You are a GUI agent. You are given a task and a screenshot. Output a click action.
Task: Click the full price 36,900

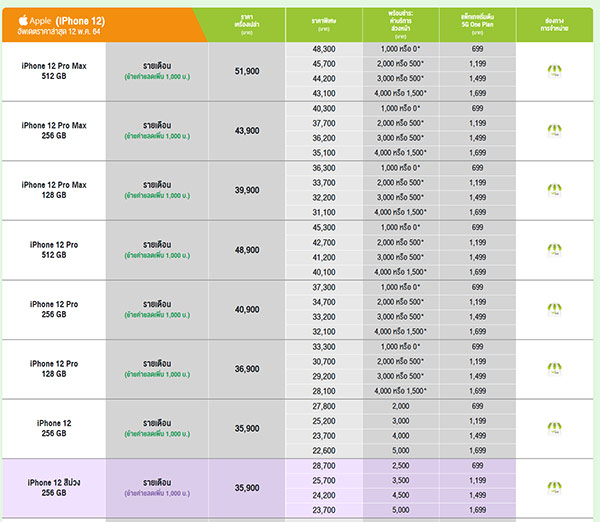tap(247, 369)
